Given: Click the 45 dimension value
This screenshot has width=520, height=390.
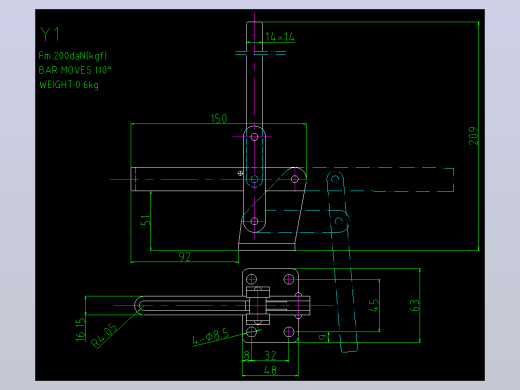Looking at the screenshot, I should pyautogui.click(x=374, y=305).
